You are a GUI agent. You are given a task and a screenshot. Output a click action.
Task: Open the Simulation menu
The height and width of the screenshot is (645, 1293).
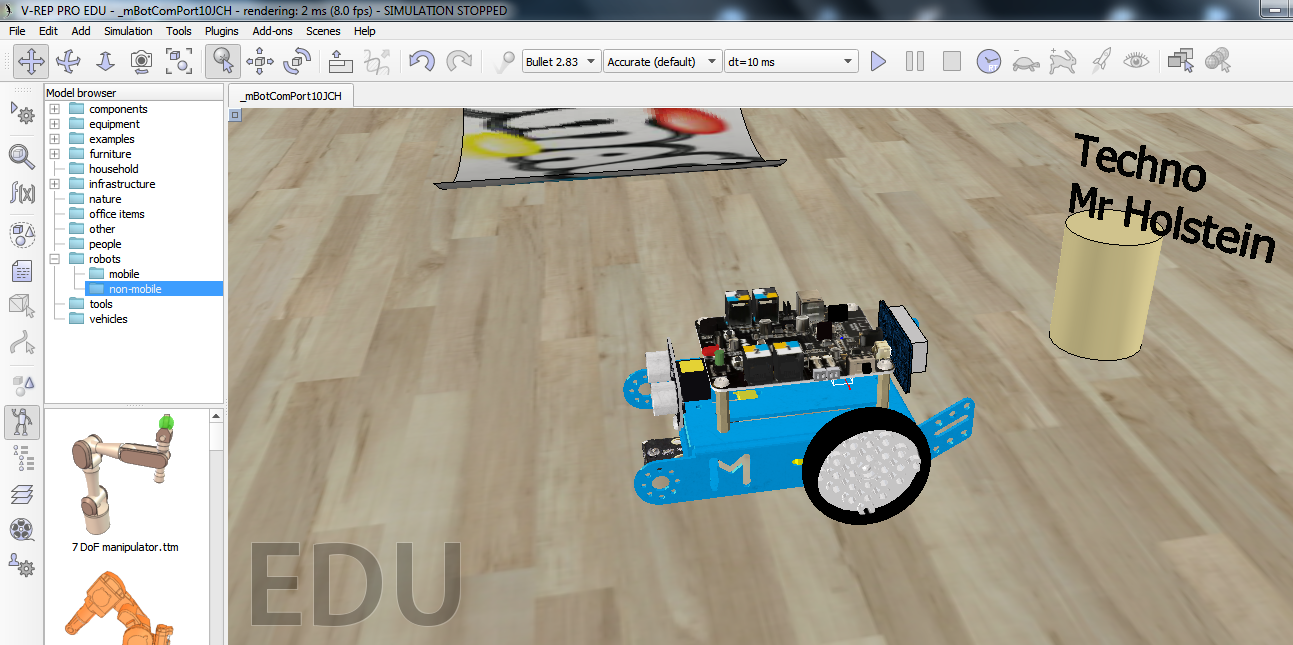click(128, 31)
